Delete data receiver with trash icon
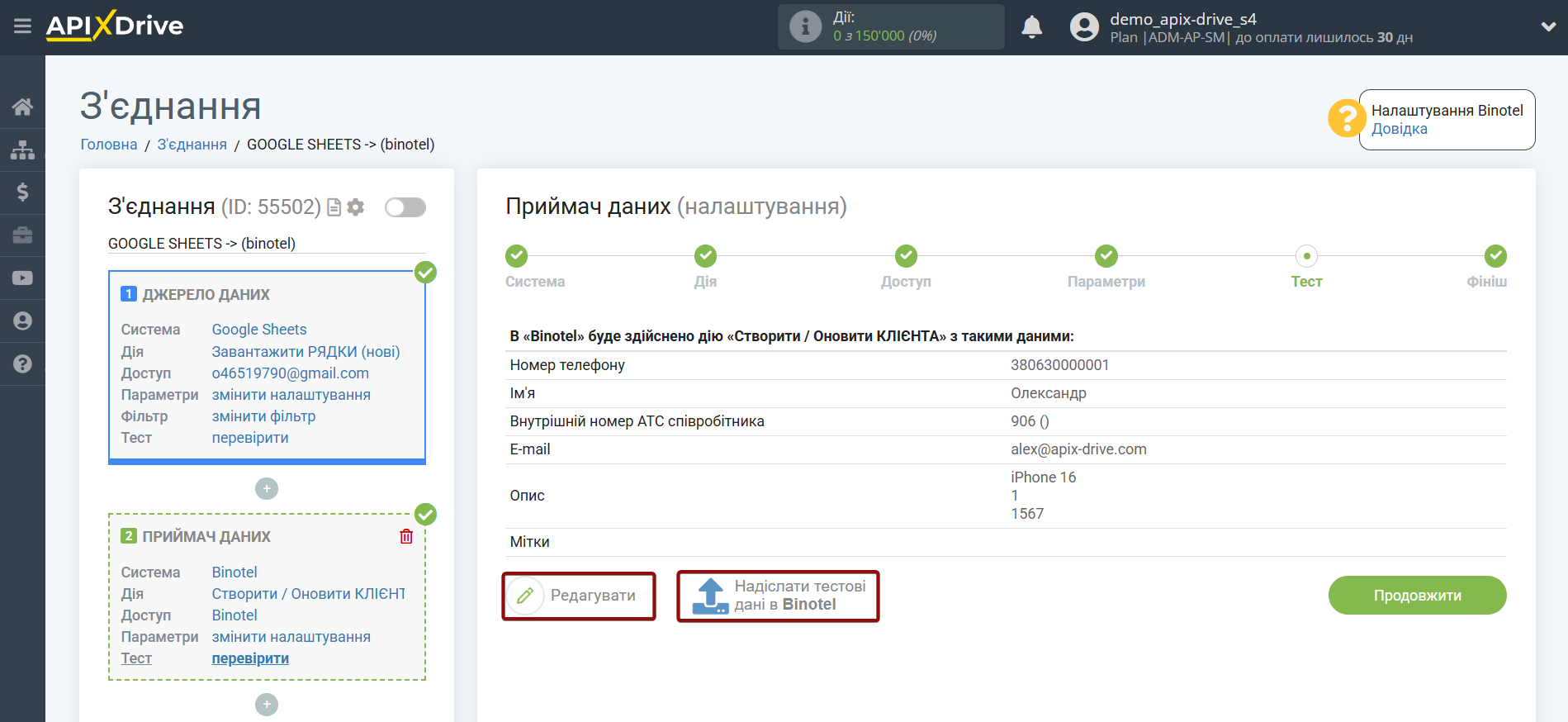Image resolution: width=1568 pixels, height=722 pixels. (x=406, y=537)
